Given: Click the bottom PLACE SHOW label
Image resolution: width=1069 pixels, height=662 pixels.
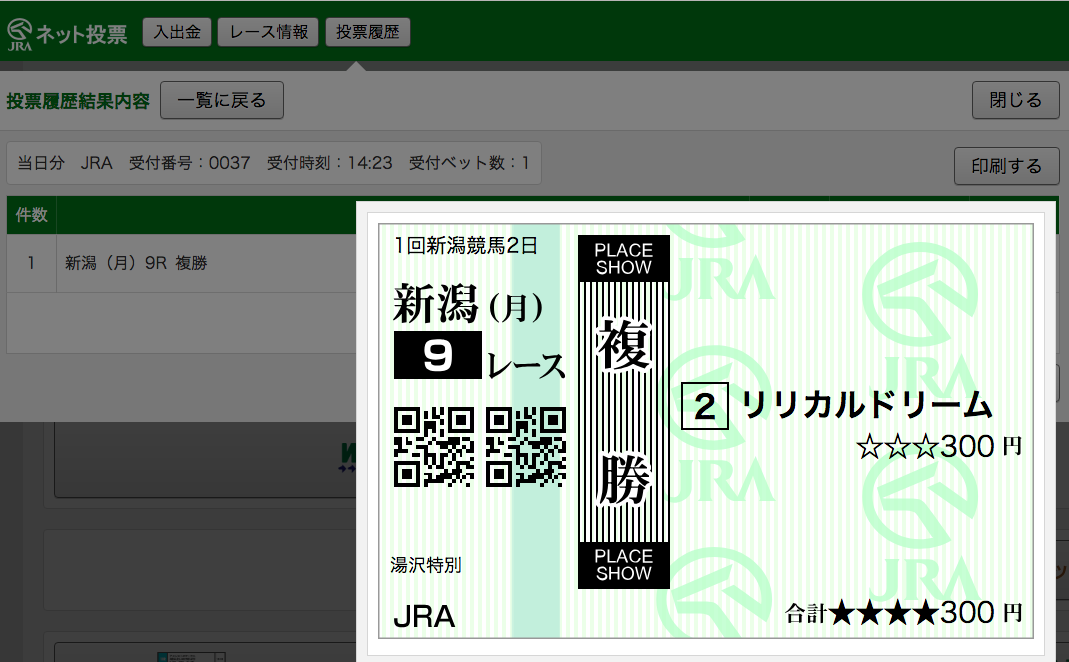Looking at the screenshot, I should [624, 565].
